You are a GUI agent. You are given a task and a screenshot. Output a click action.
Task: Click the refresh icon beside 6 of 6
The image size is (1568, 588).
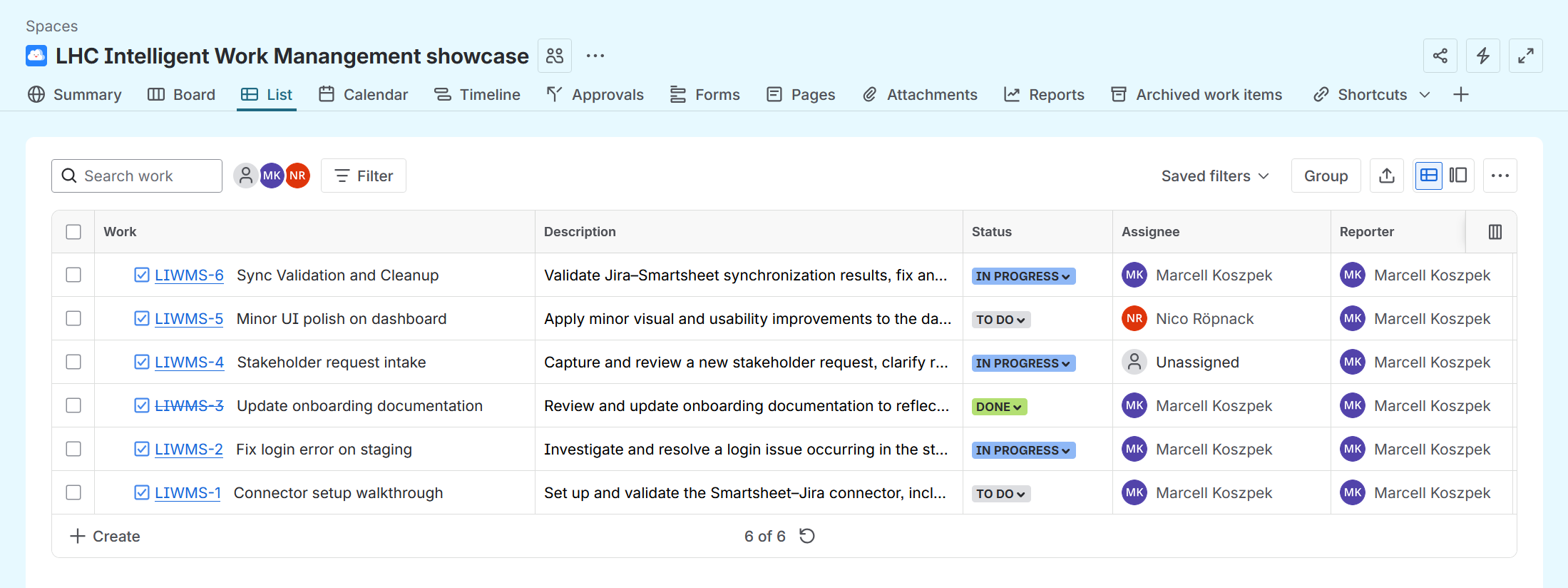pyautogui.click(x=806, y=536)
